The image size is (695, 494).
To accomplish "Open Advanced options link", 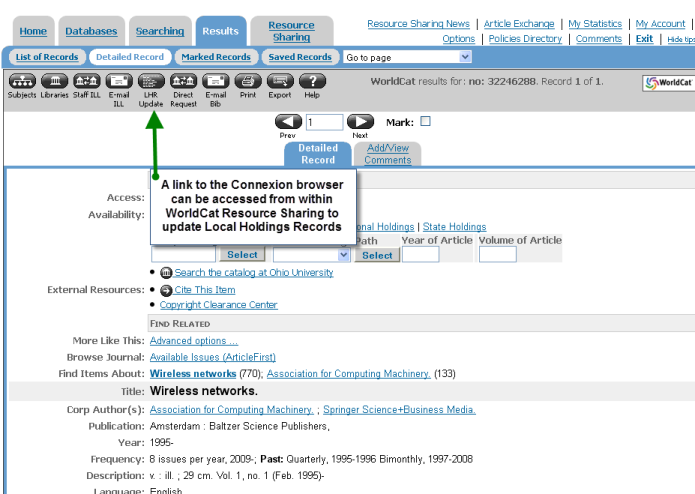I will 194,341.
